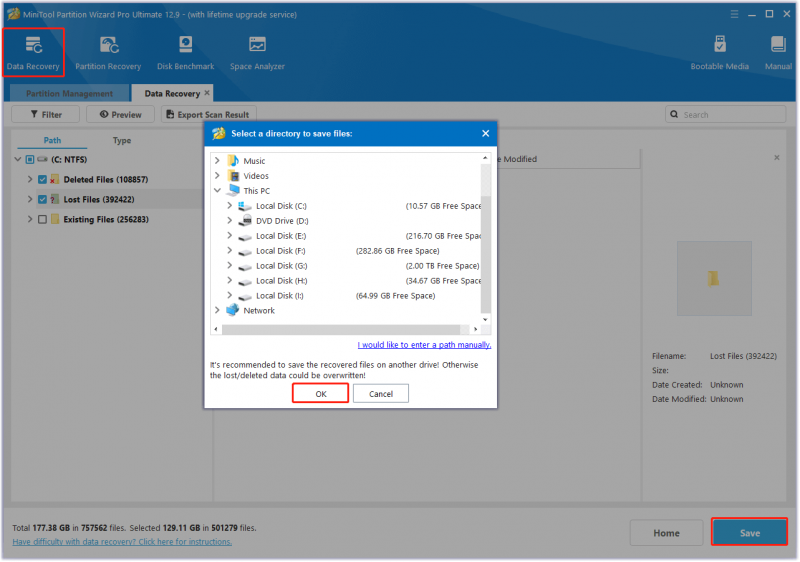Click the Network globe icon
Viewport: 800px width, 562px height.
tap(233, 310)
